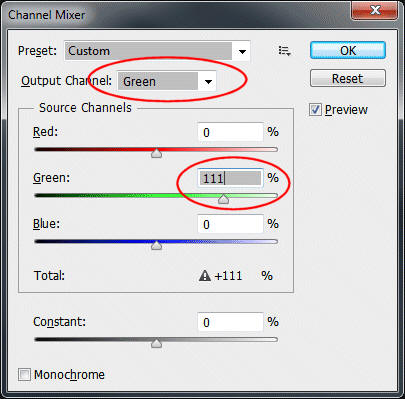Toggle the Preview checkbox
This screenshot has width=405, height=399.
pos(315,110)
